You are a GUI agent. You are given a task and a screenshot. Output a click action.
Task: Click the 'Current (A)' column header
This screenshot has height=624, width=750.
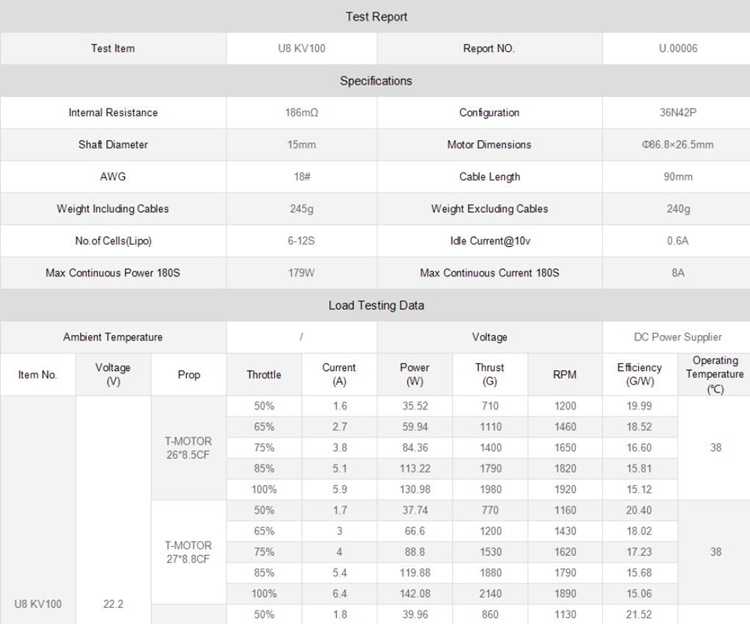point(339,374)
